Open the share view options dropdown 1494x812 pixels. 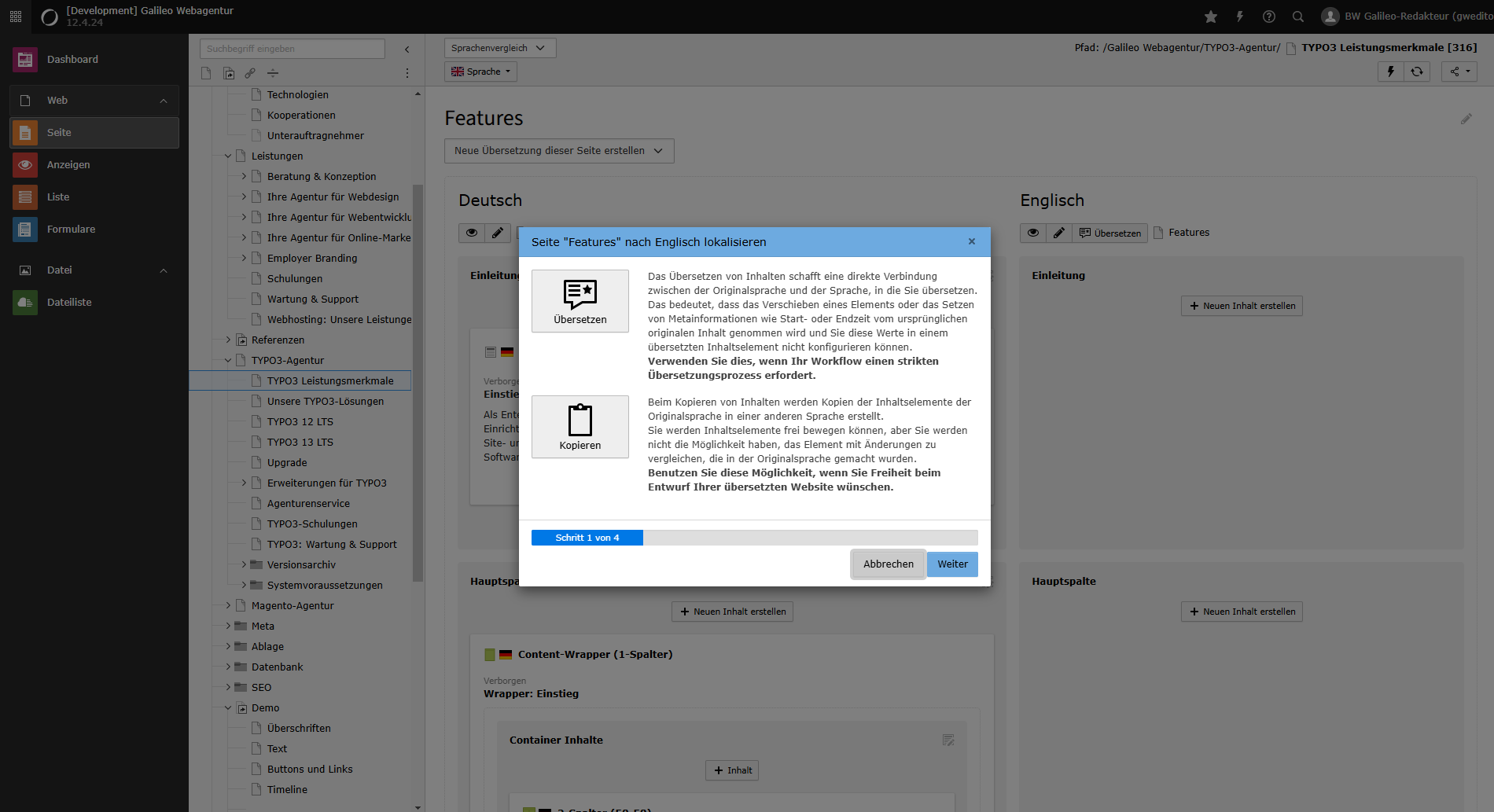(1458, 72)
